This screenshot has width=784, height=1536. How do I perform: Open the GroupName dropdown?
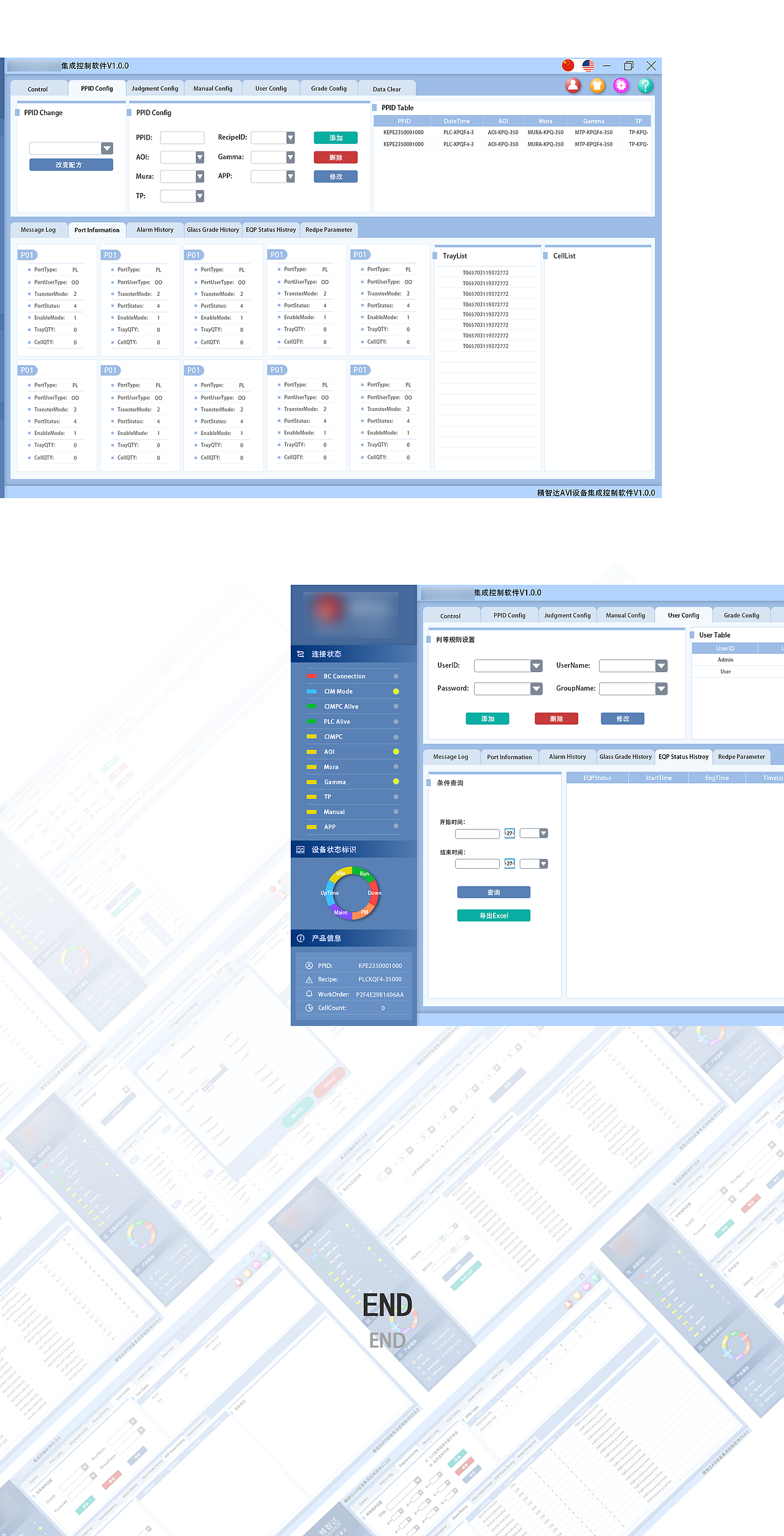[x=661, y=689]
